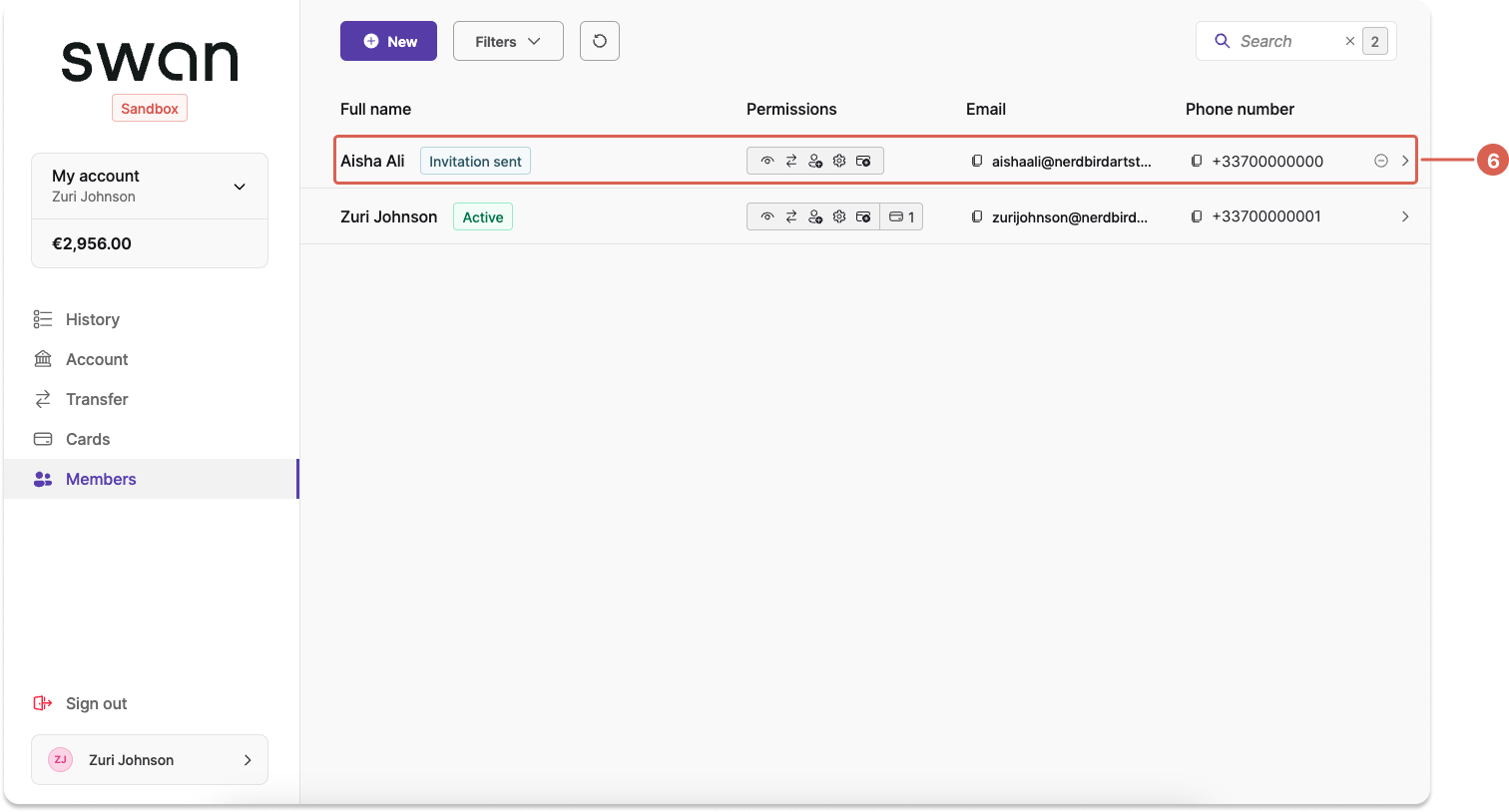This screenshot has width=1509, height=812.
Task: Expand the My account selector
Action: [x=150, y=187]
